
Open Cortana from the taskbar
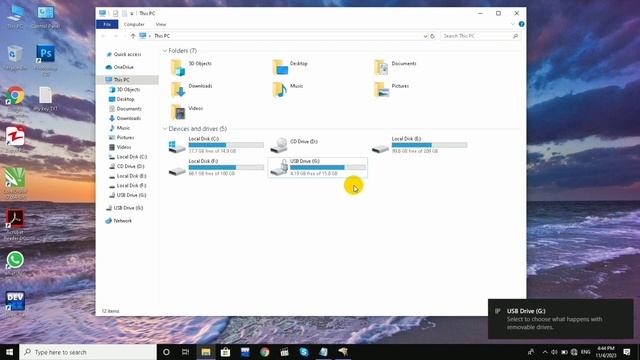166,352
